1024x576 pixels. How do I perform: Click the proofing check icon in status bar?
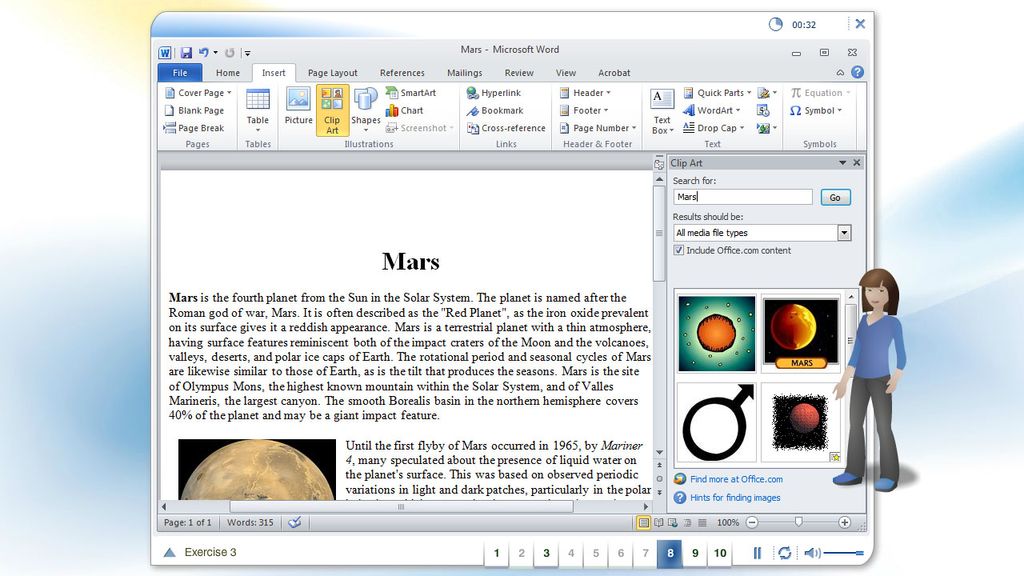pyautogui.click(x=295, y=522)
